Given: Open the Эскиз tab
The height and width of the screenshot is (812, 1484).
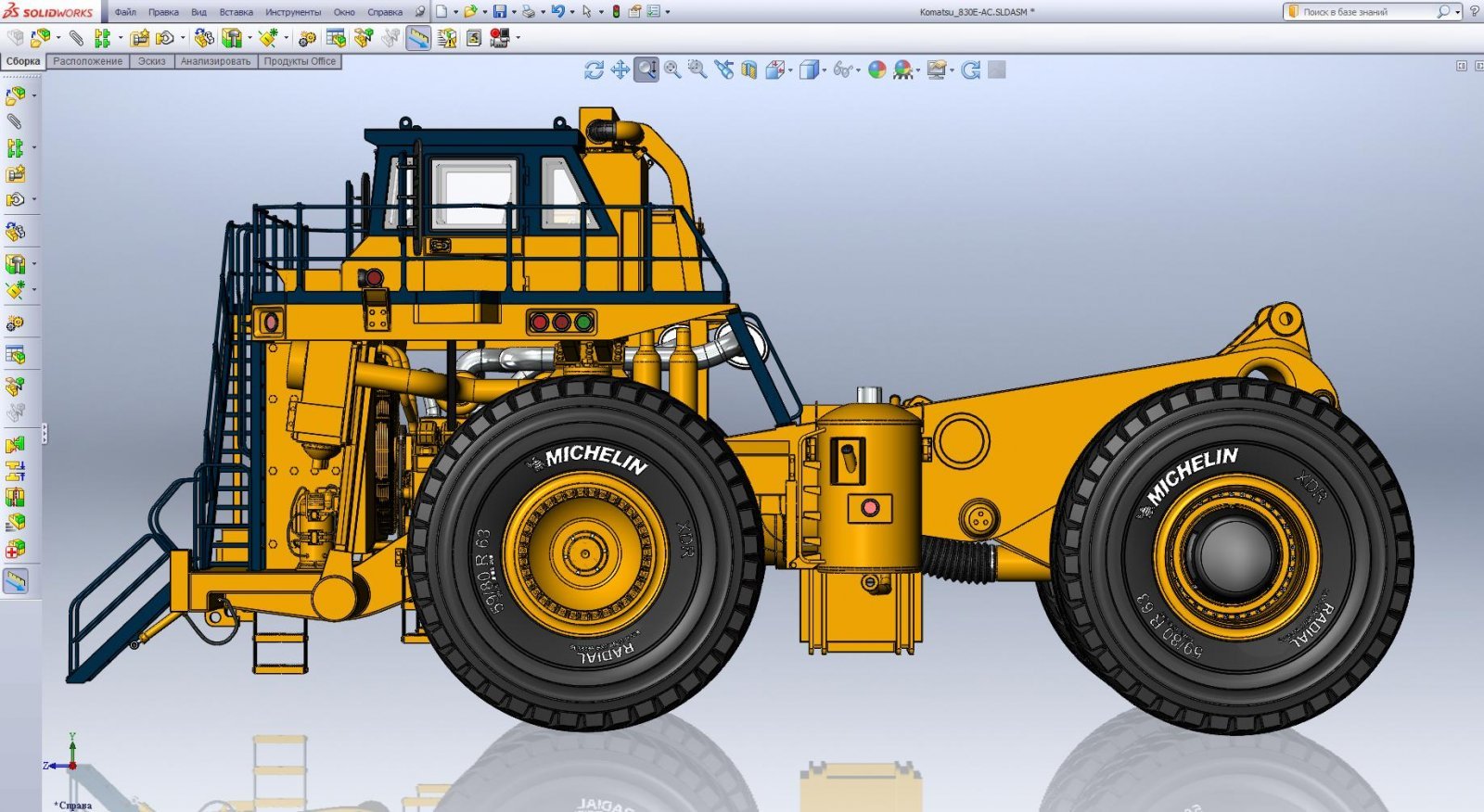Looking at the screenshot, I should point(151,61).
